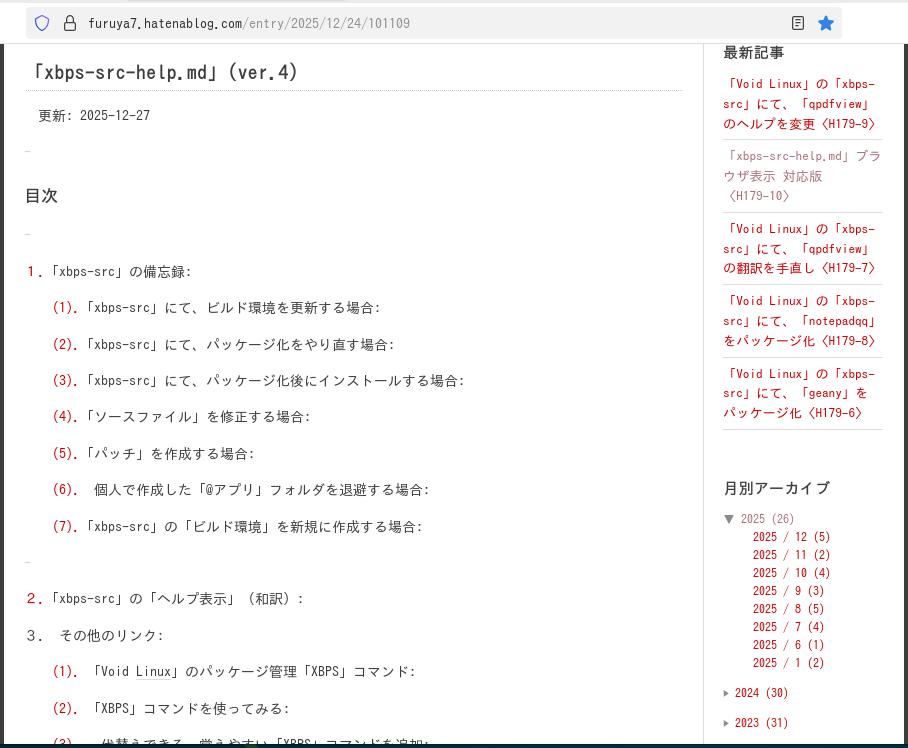Expand the 2024 (30) archive triangle
This screenshot has height=748, width=908.
(x=726, y=693)
